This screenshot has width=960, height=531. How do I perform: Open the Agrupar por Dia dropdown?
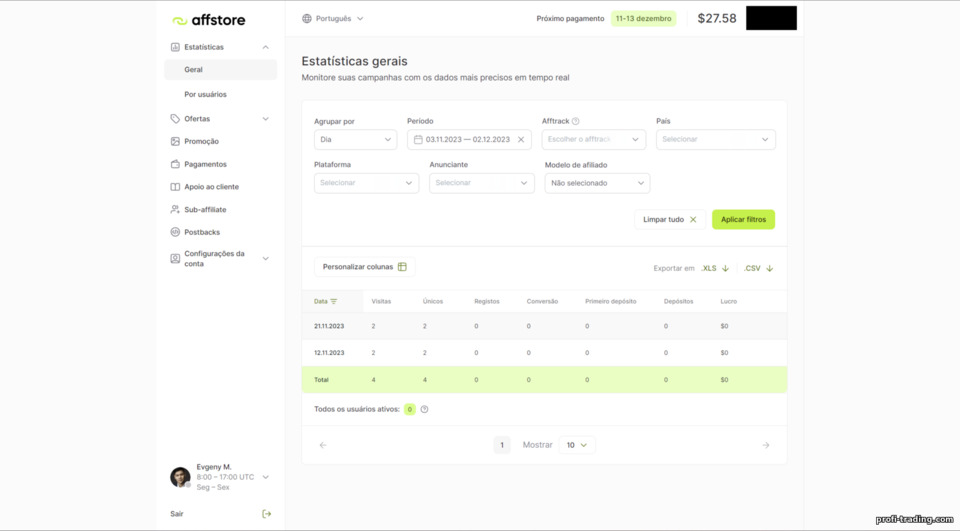click(x=355, y=140)
